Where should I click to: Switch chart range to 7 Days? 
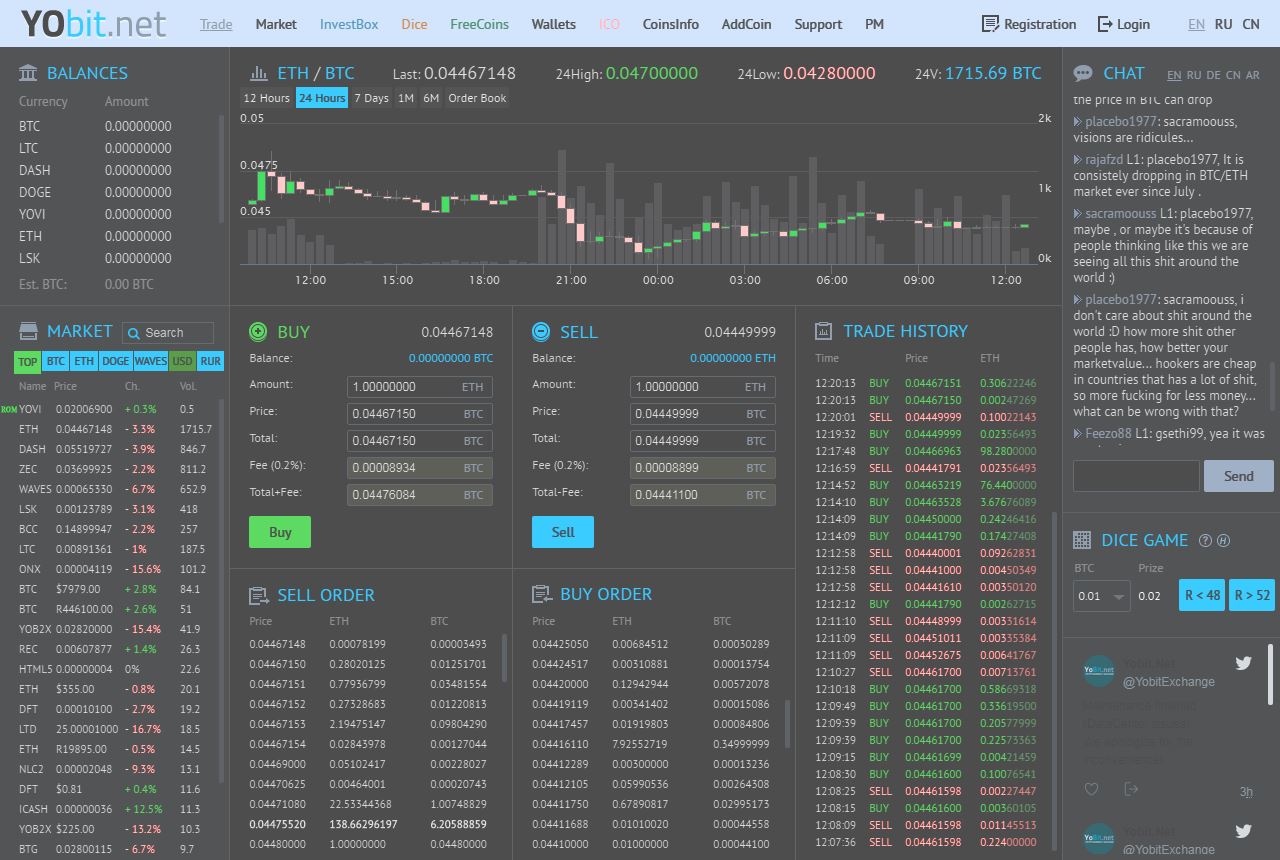click(371, 98)
